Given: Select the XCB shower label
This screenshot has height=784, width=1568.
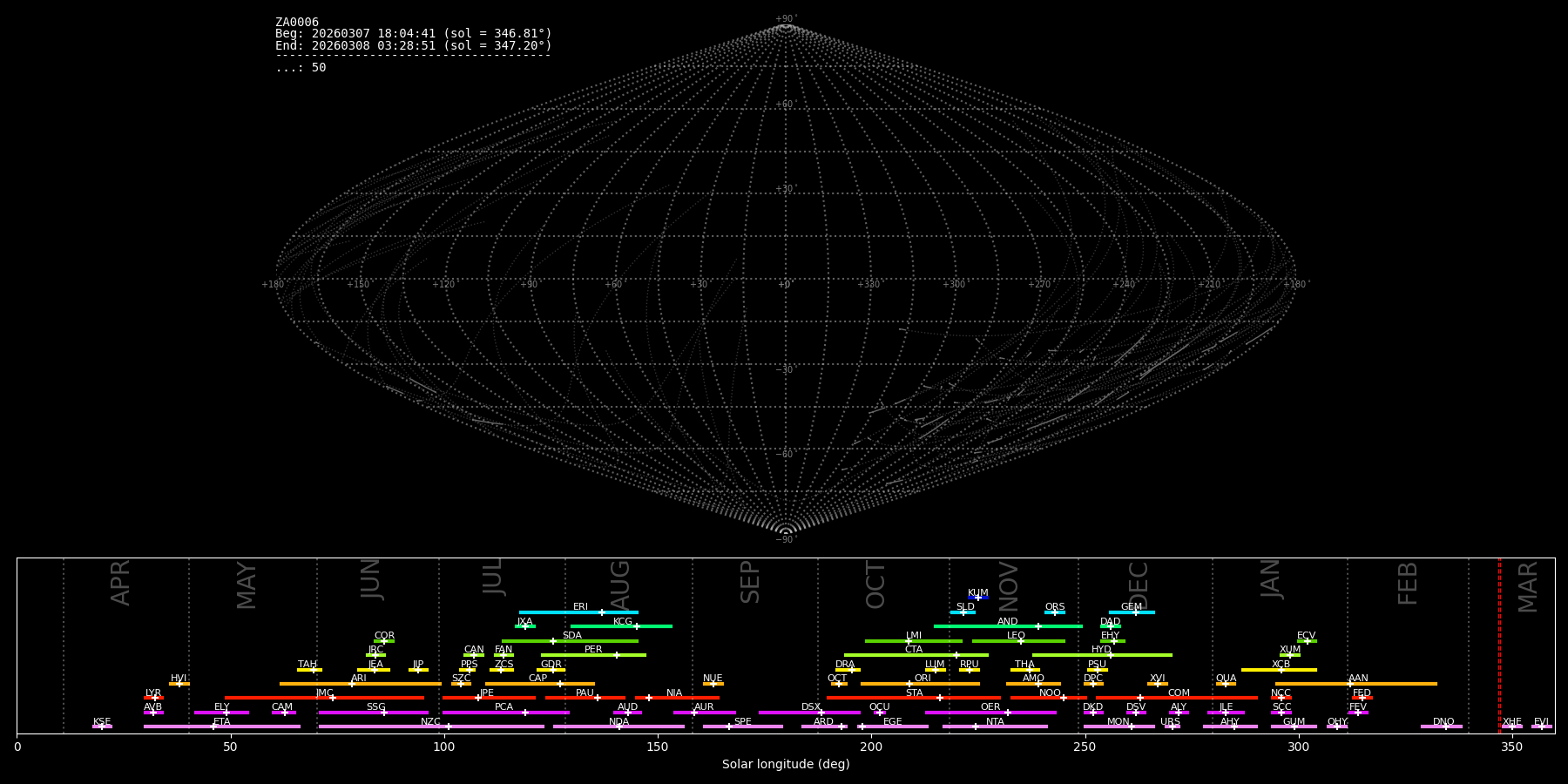Looking at the screenshot, I should pos(1281,665).
